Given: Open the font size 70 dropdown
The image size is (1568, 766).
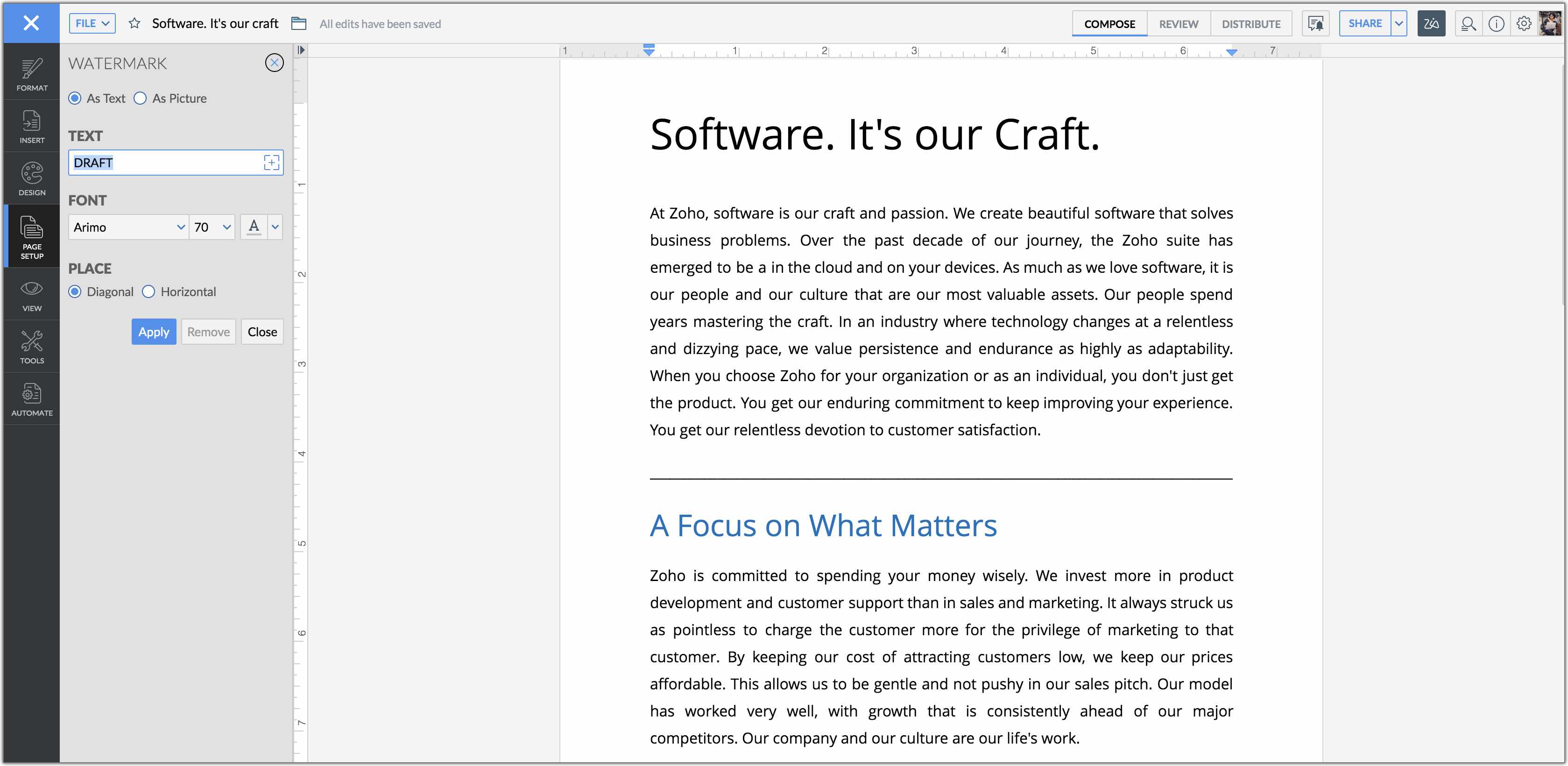Looking at the screenshot, I should point(212,227).
